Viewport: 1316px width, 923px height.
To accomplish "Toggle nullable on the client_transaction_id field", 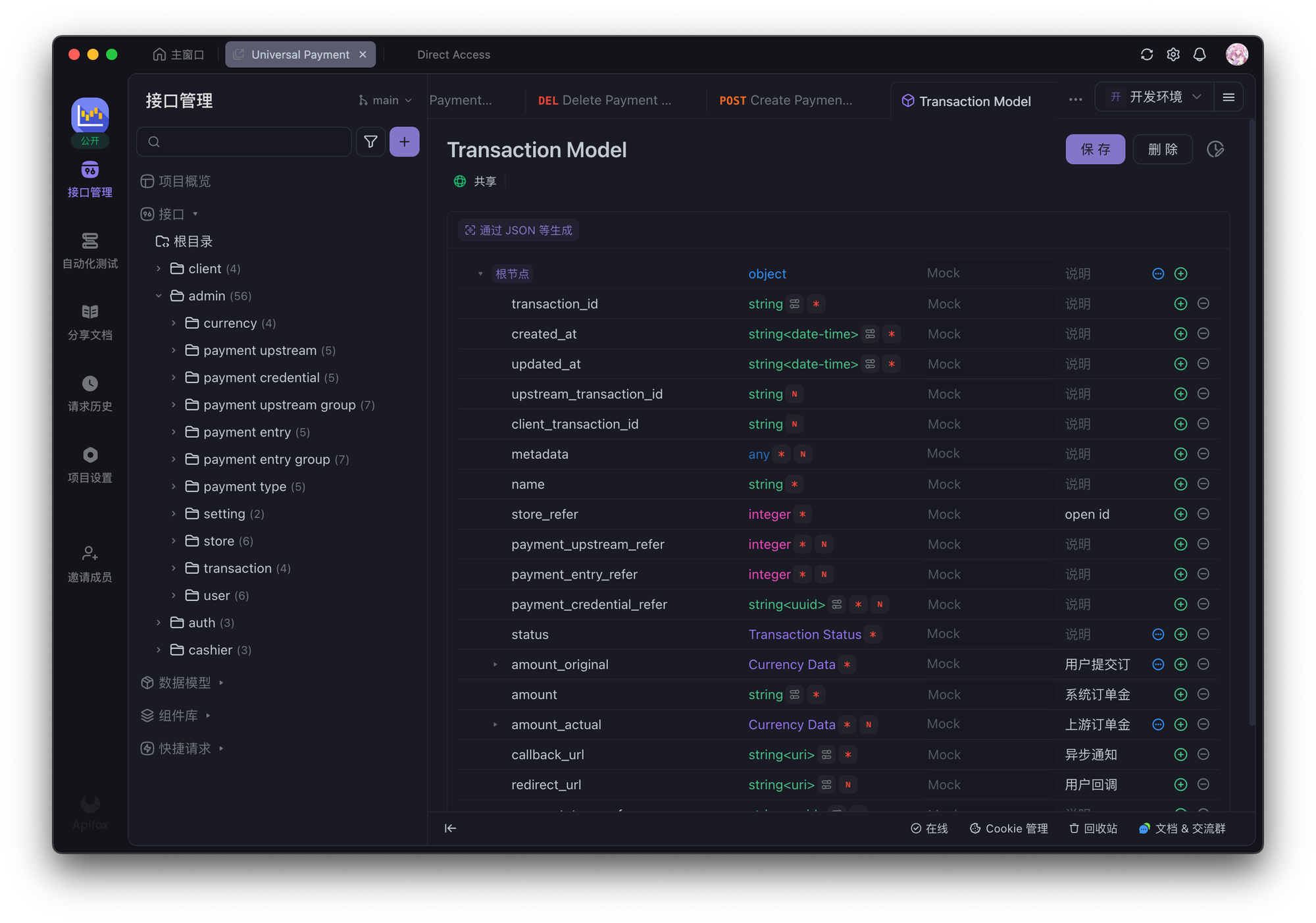I will tap(794, 424).
